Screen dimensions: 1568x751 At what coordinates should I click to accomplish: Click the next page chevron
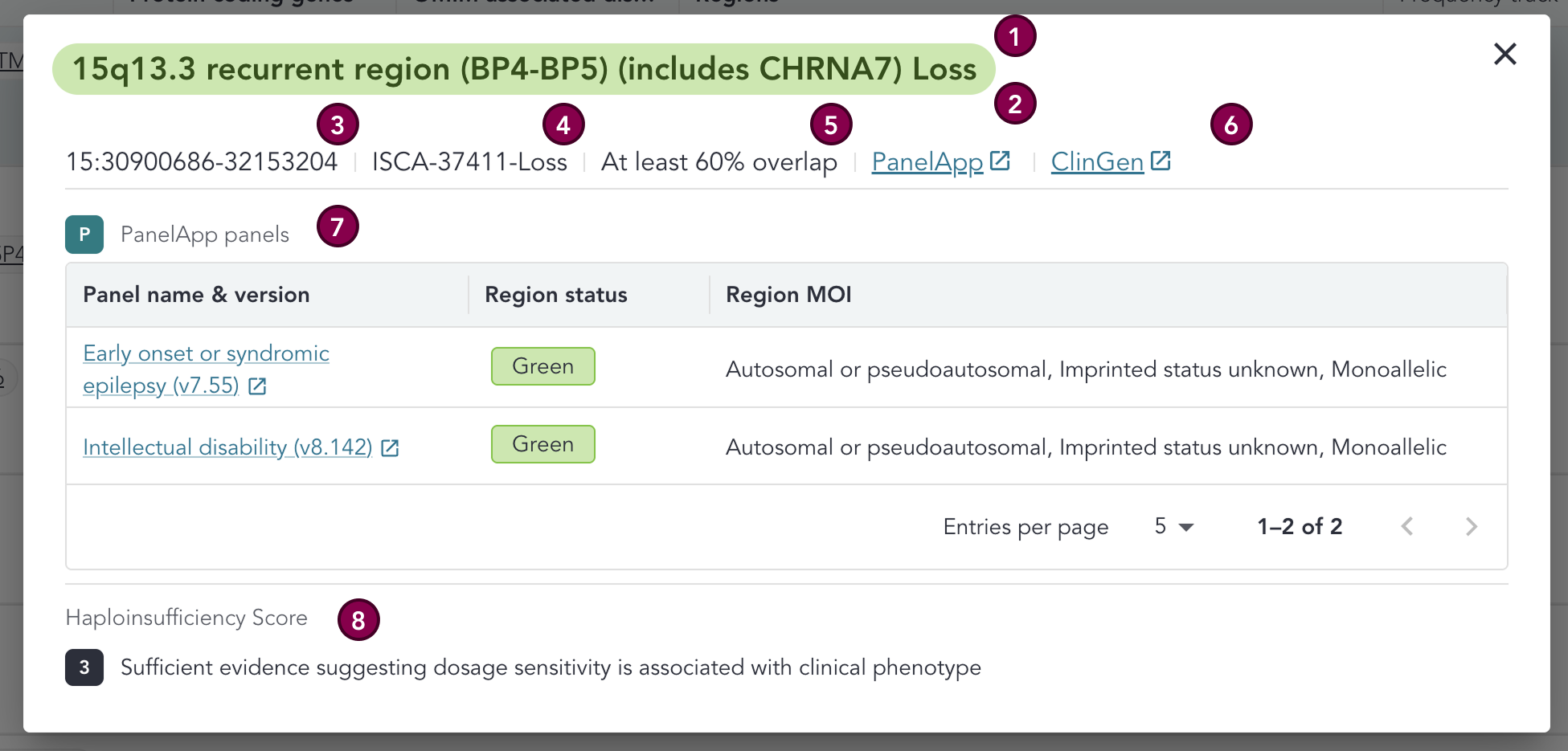[x=1472, y=526]
